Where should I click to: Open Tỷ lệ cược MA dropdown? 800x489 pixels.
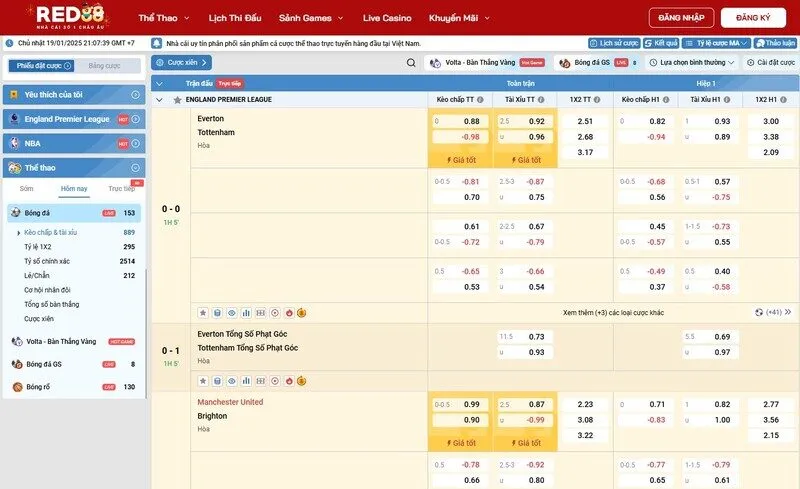(x=716, y=43)
